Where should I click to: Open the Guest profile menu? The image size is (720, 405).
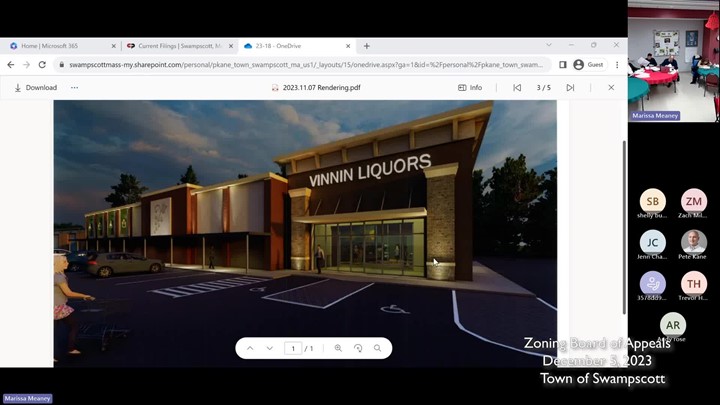coord(589,65)
